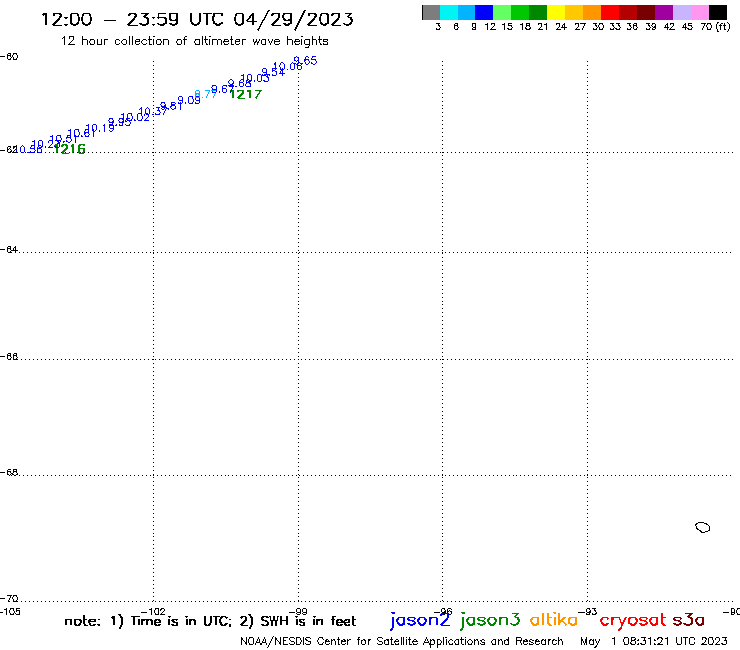Click the NOAA/NESDIS credit line

tap(402, 641)
